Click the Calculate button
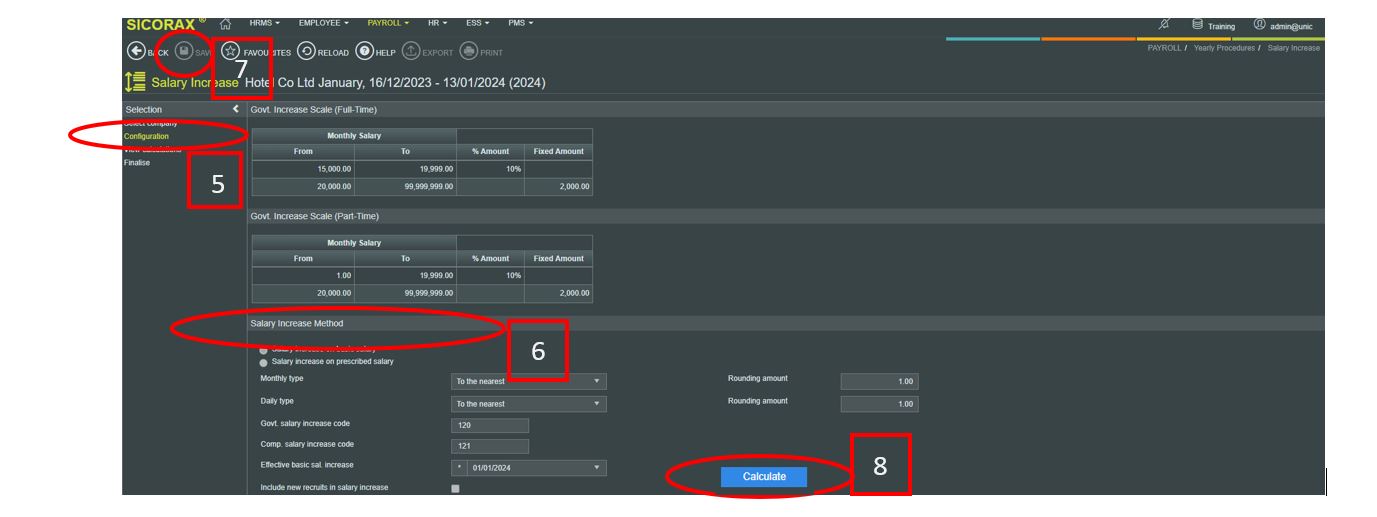This screenshot has width=1377, height=517. [x=764, y=477]
